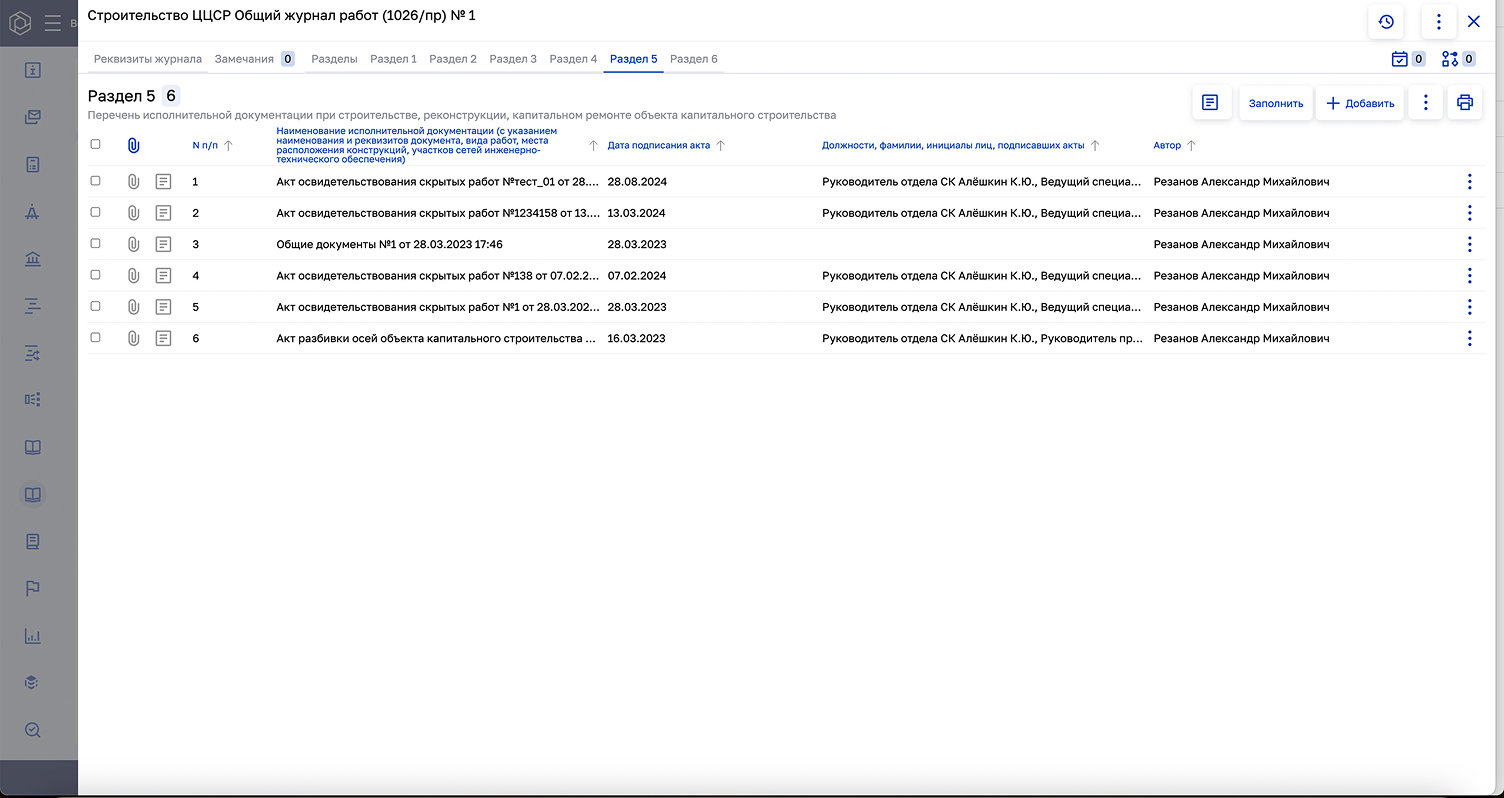Open the document icon in row 3
The image size is (1504, 798).
point(164,244)
